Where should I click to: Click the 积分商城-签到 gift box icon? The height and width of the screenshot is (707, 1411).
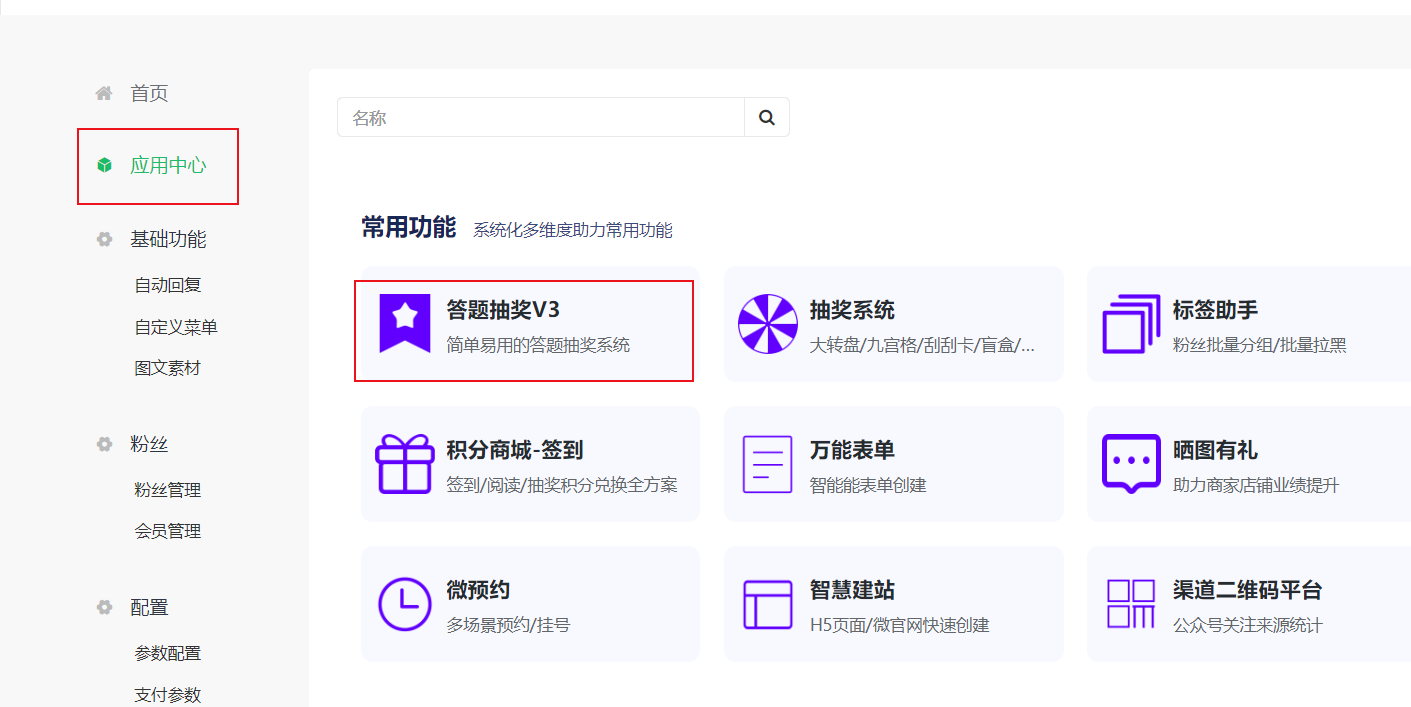(x=404, y=463)
